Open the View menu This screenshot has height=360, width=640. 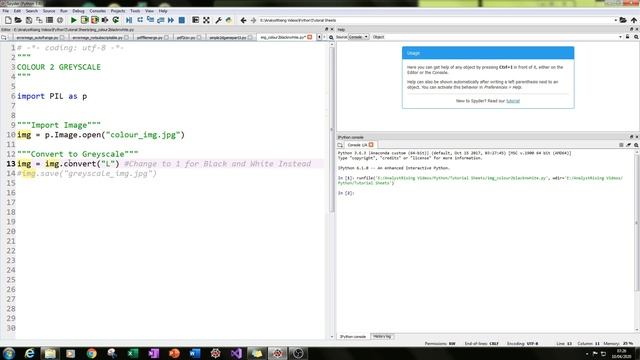pos(149,11)
